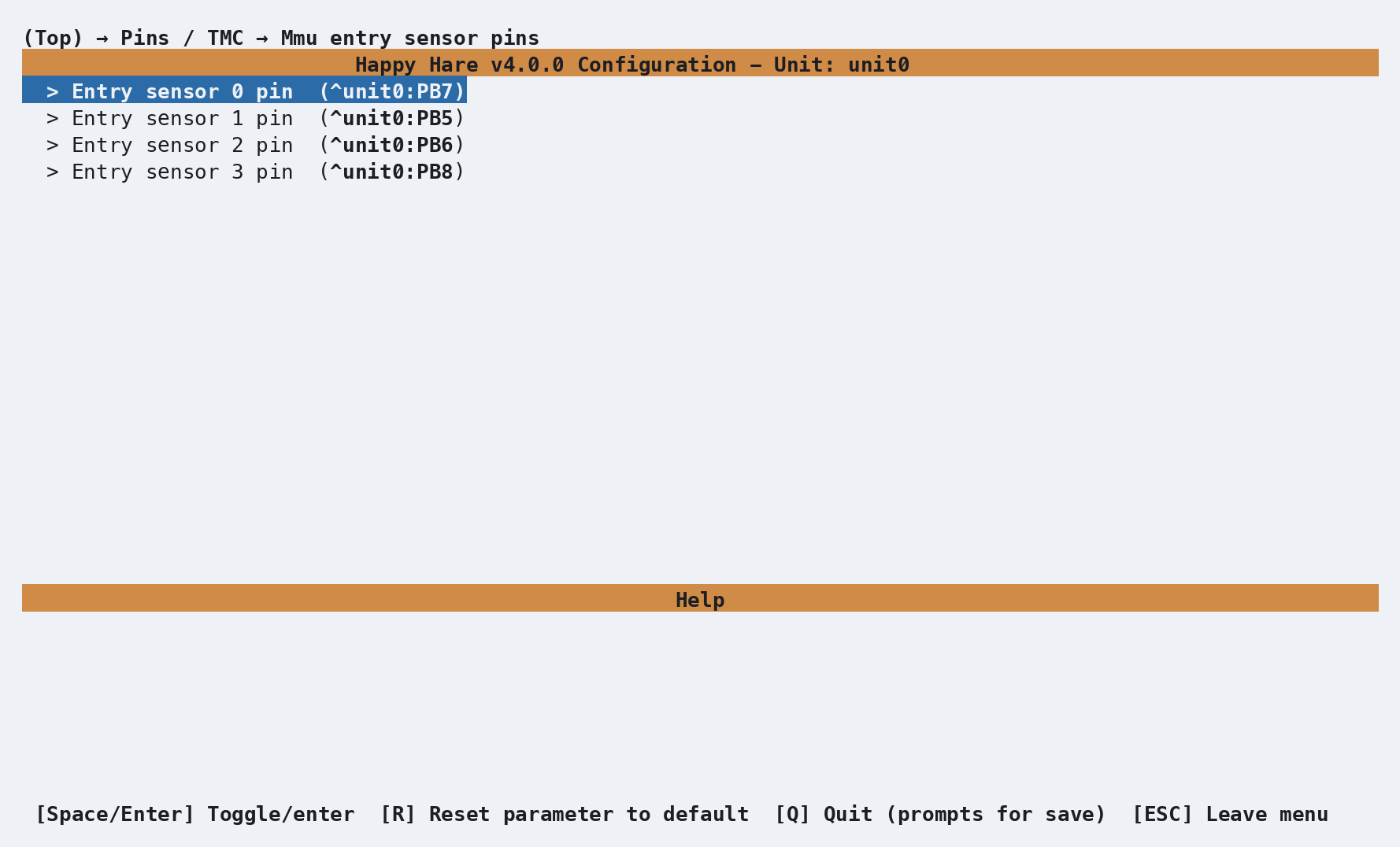Expand arrow beside Entry sensor 1 pin
The image size is (1400, 847).
pos(53,118)
